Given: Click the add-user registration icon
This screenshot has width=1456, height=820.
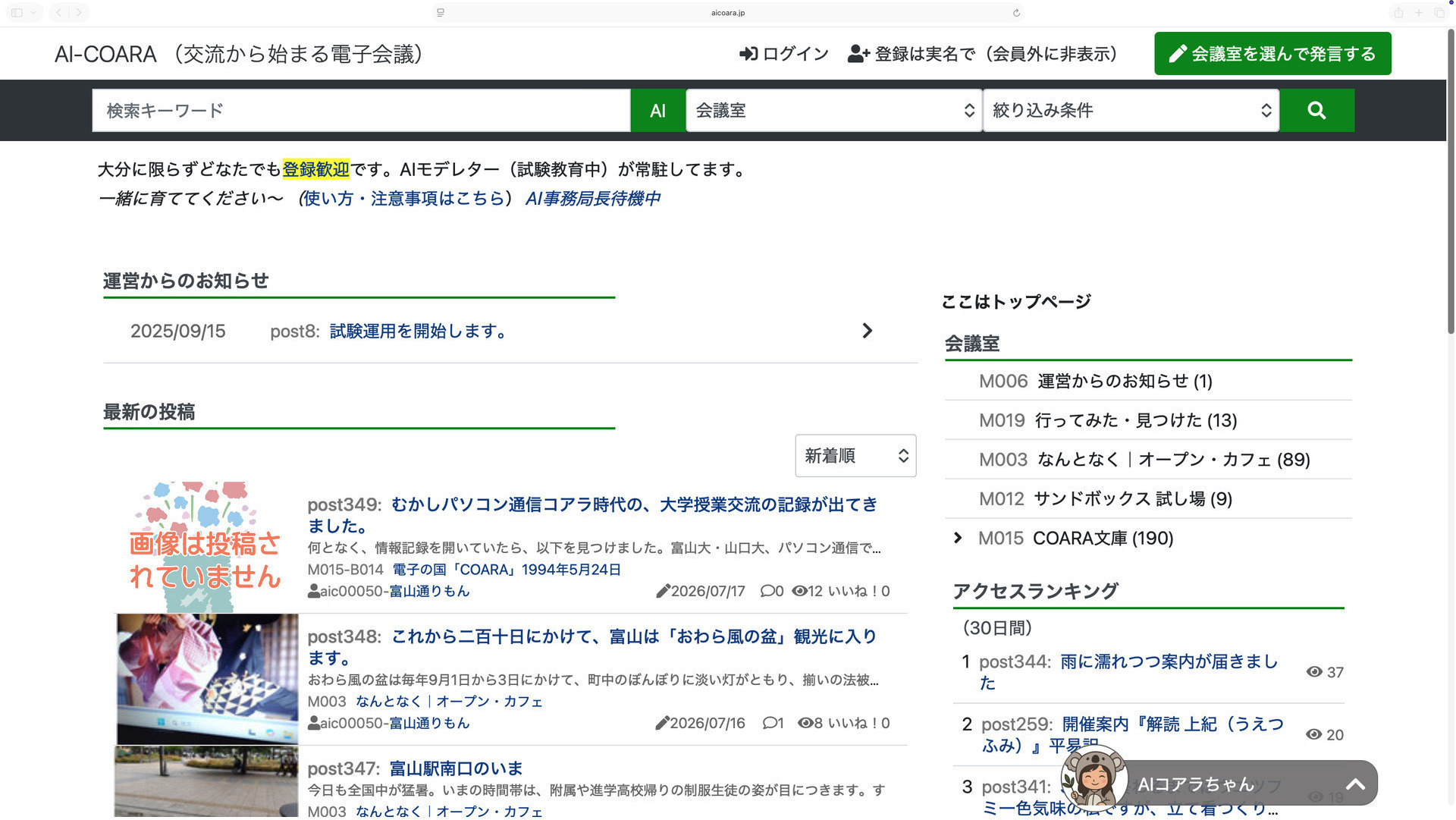Looking at the screenshot, I should [858, 54].
